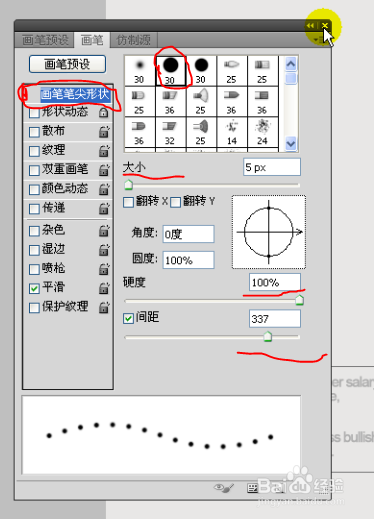Click the 硬度 hardness slider handle
Screen dimensions: 374x519
(299, 300)
